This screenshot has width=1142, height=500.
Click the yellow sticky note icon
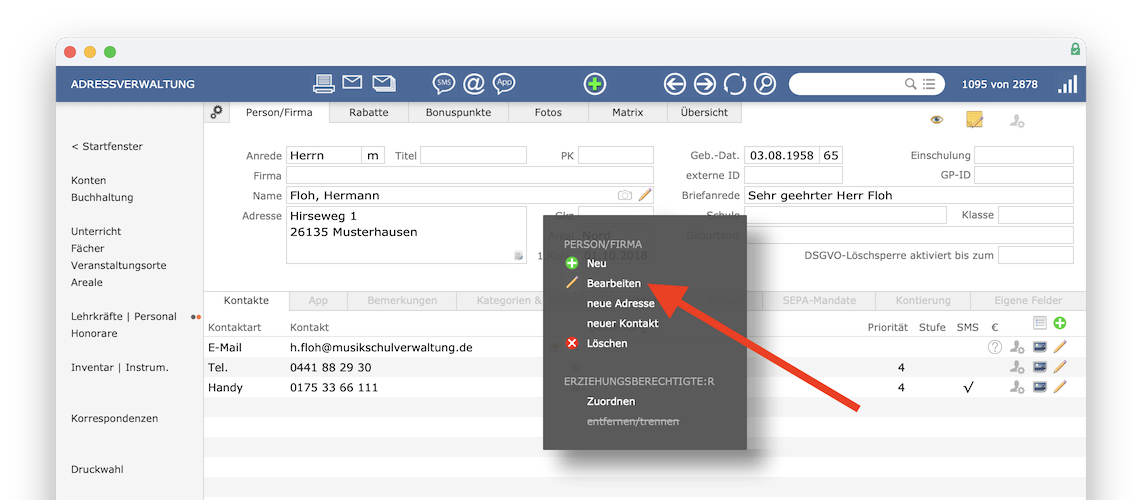(974, 120)
